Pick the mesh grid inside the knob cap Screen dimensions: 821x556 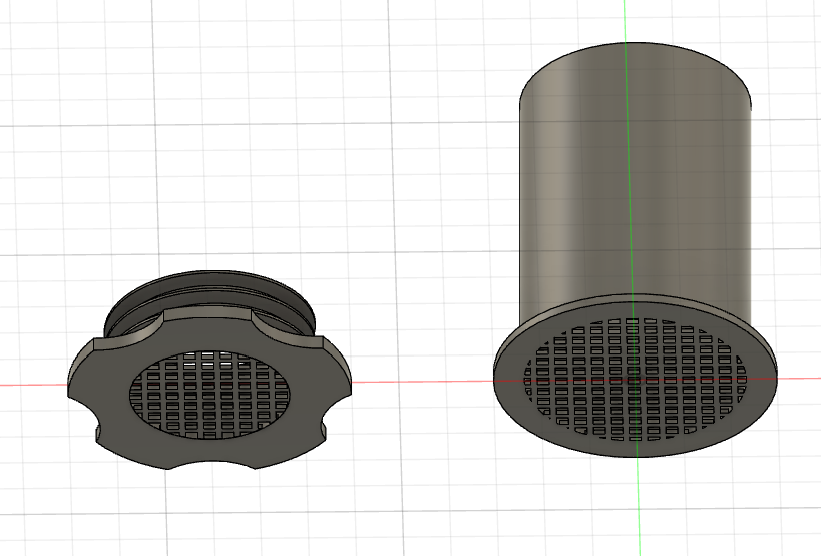coord(209,394)
